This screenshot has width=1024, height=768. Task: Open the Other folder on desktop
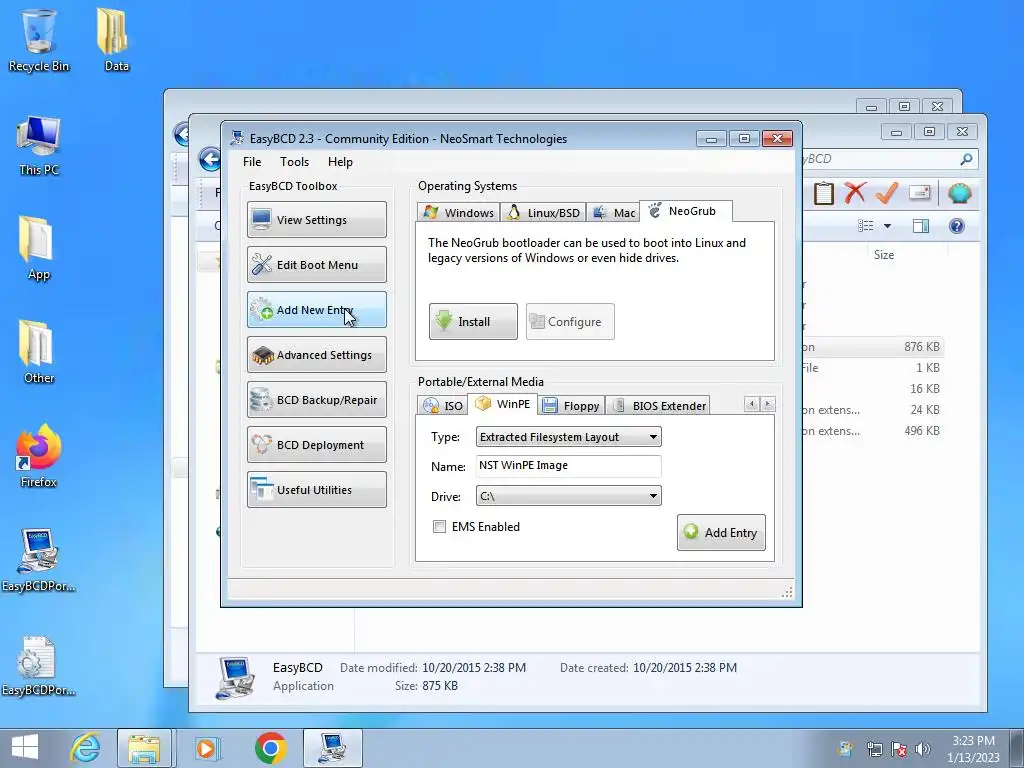tap(38, 352)
